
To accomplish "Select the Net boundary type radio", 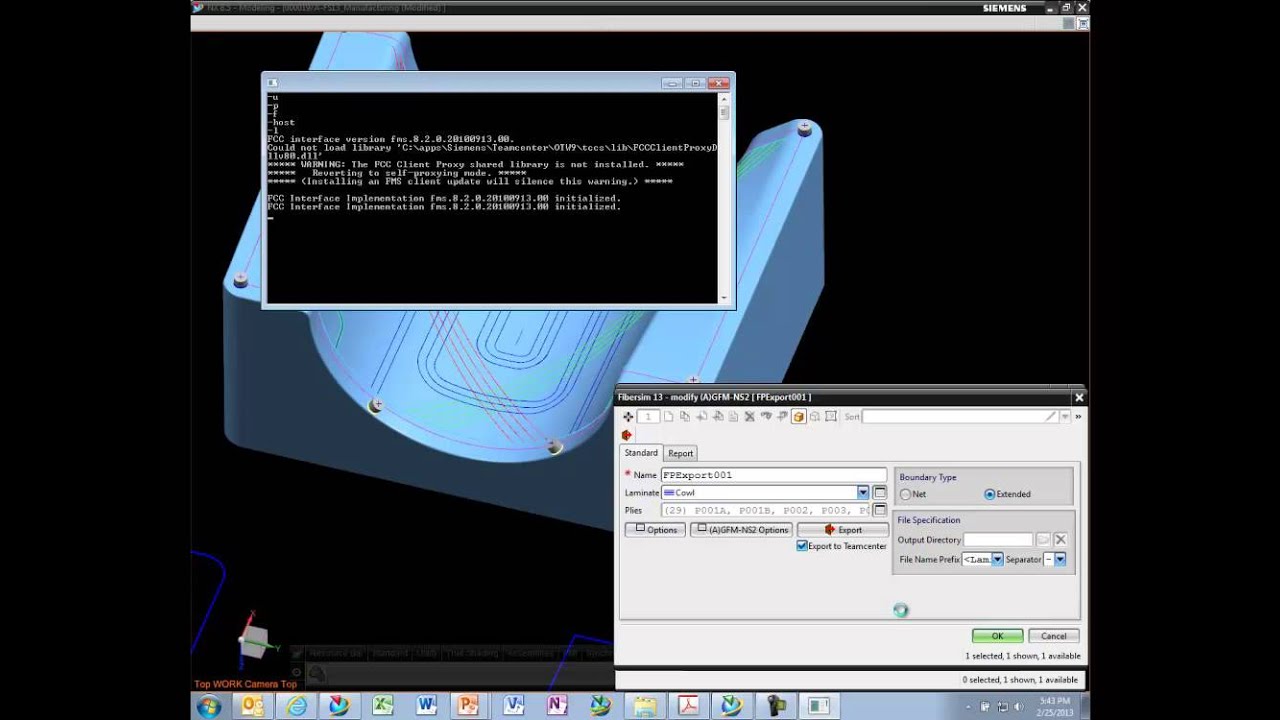I will click(905, 494).
